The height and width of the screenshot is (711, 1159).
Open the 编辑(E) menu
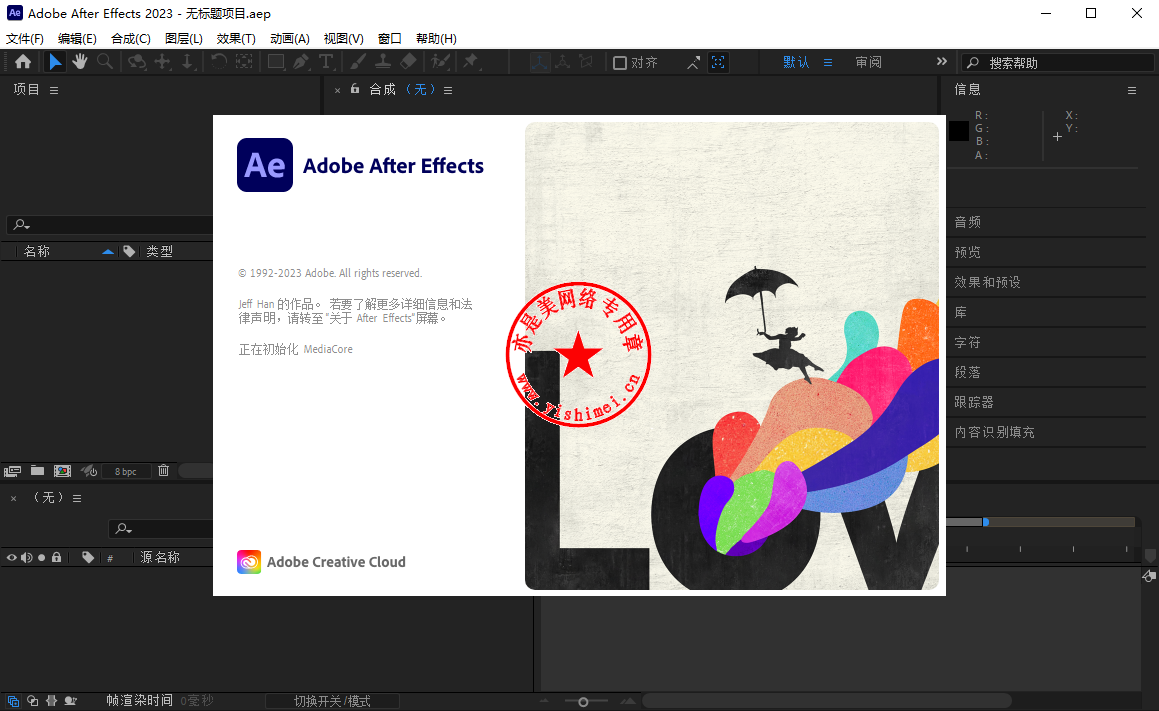[x=77, y=38]
